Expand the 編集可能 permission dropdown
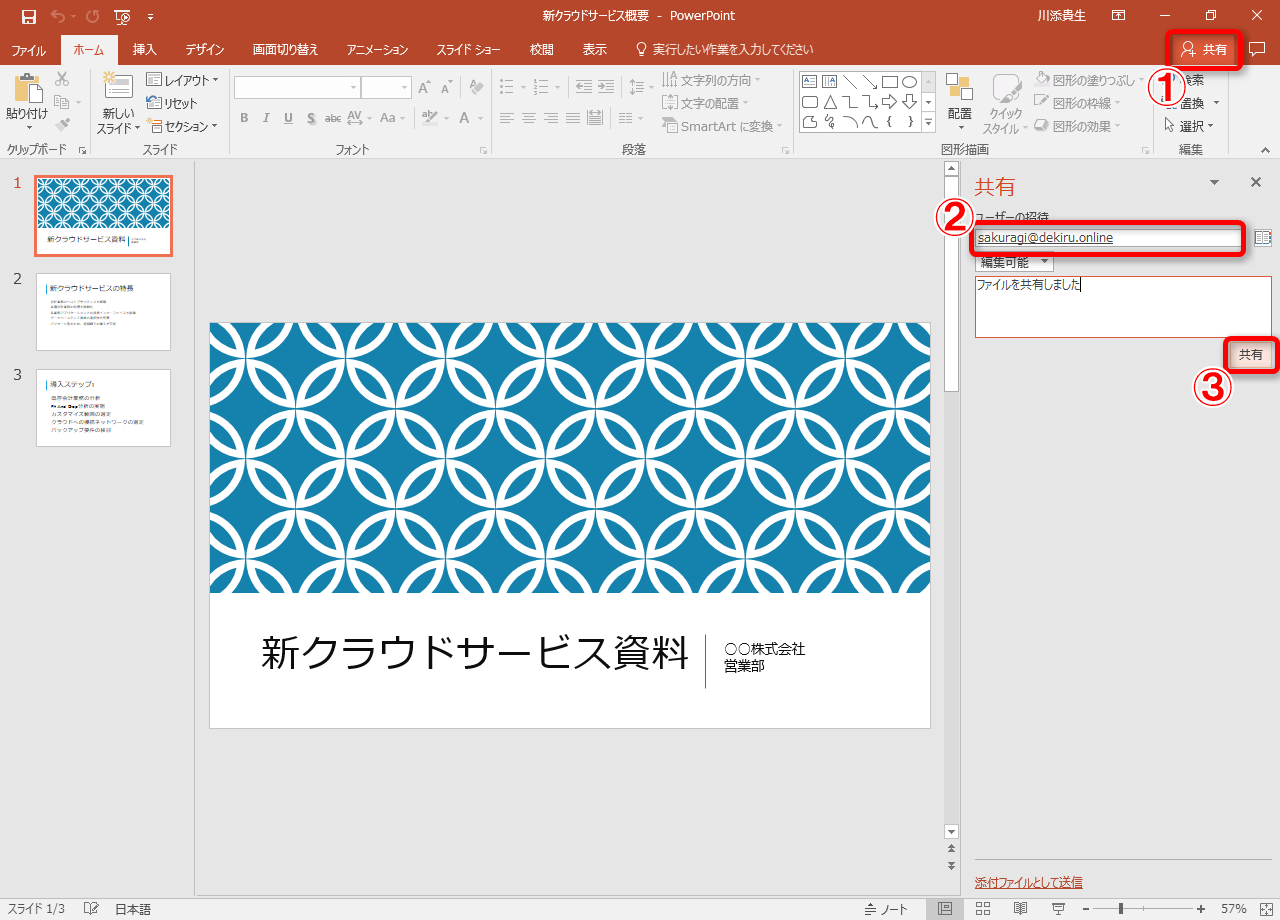 tap(1014, 263)
